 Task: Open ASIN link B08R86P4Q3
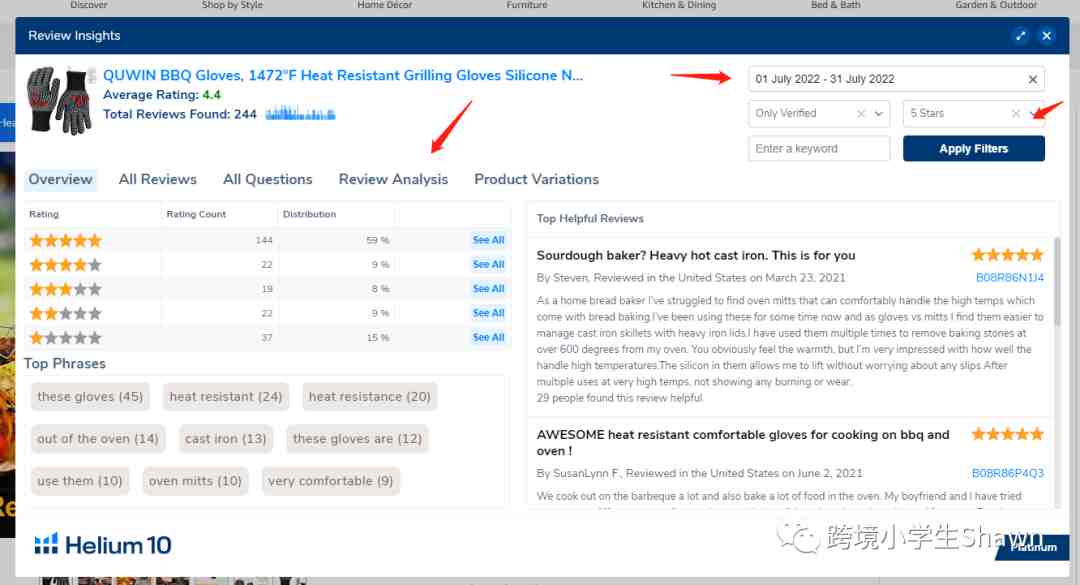tap(1008, 473)
